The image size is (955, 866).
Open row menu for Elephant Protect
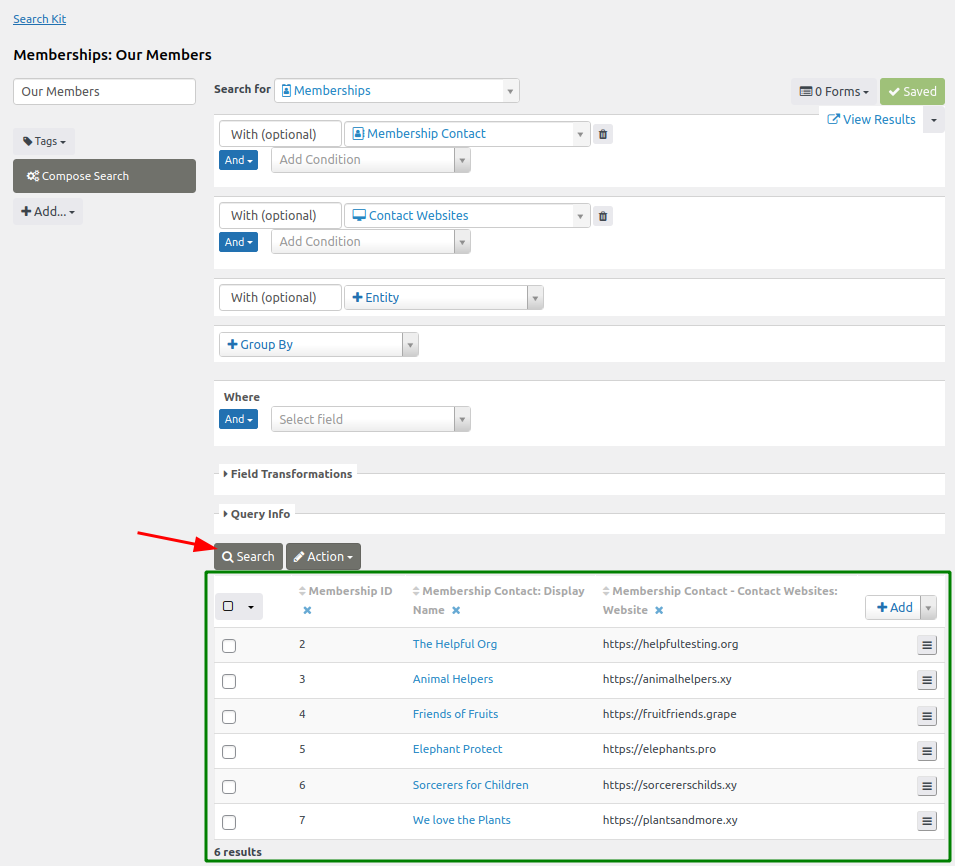927,751
